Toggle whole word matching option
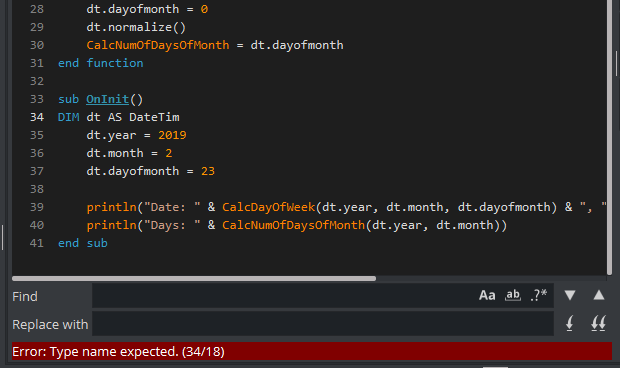620x368 pixels. [x=513, y=295]
